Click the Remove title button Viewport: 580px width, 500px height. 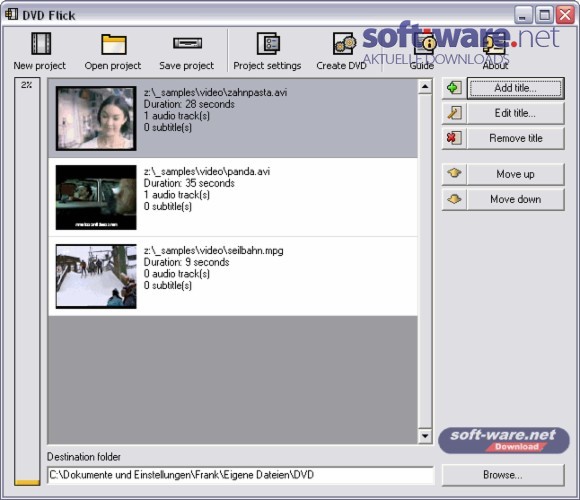(516, 138)
